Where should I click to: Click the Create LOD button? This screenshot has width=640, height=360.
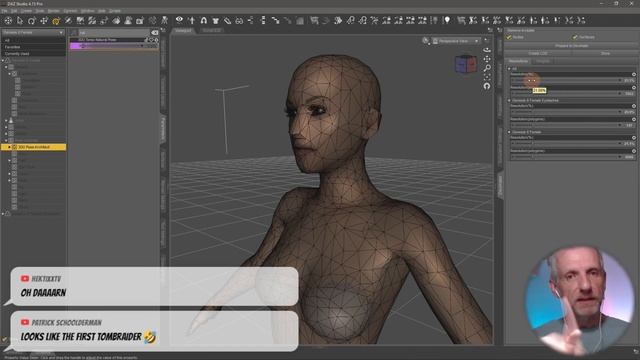click(x=538, y=53)
